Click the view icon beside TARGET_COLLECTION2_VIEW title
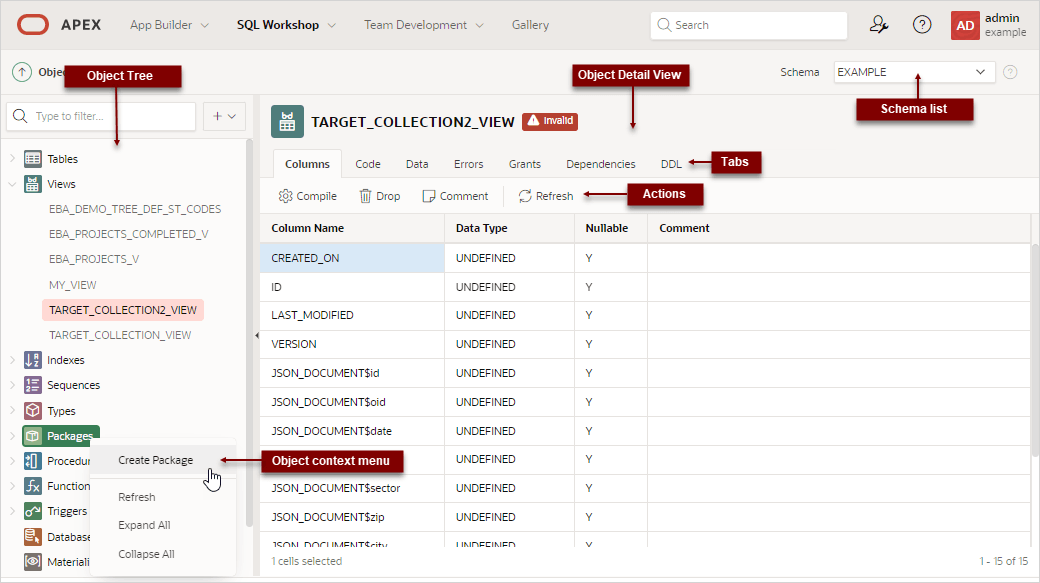 tap(287, 121)
